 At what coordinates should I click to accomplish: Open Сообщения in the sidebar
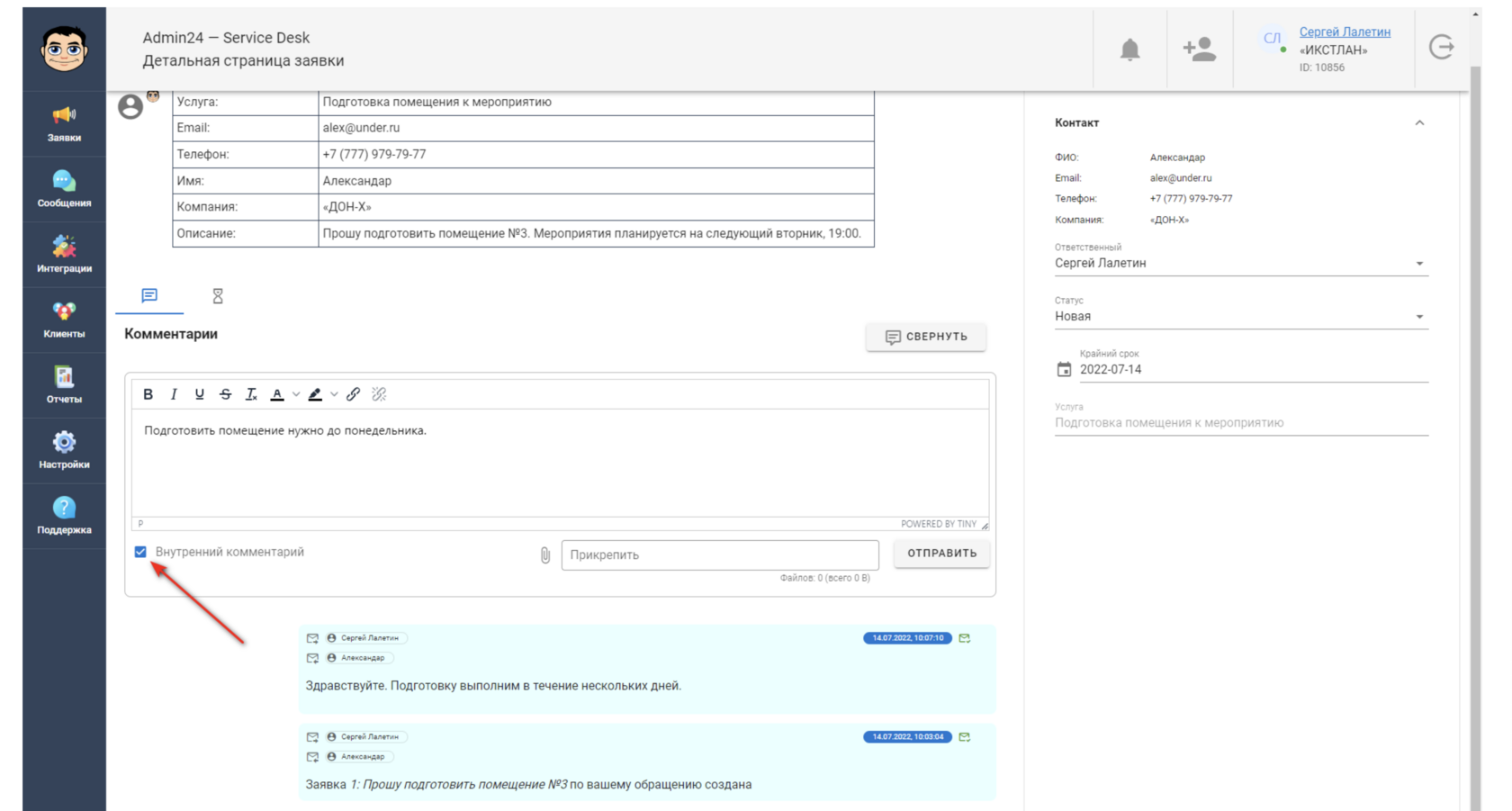point(64,190)
